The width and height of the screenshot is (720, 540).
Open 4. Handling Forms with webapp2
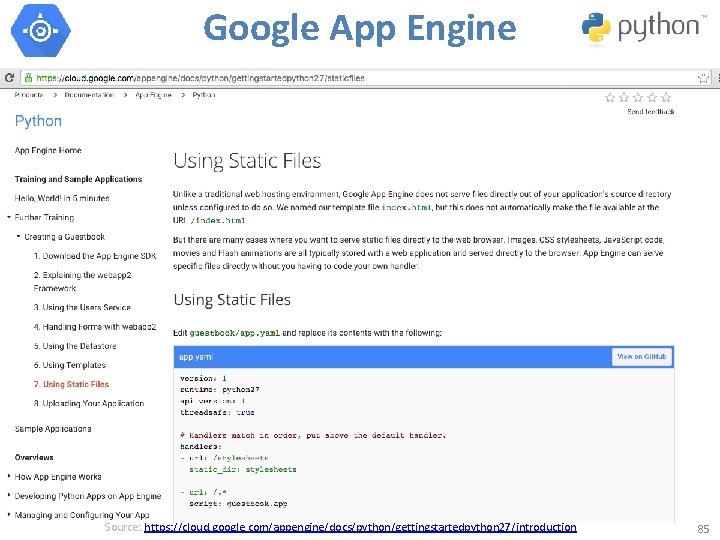tap(95, 326)
